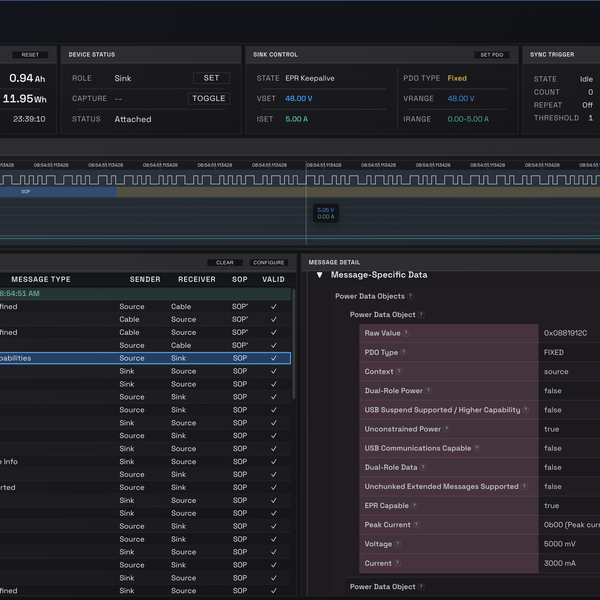Click the Sync Trigger State Idle value
The height and width of the screenshot is (600, 600).
(586, 79)
